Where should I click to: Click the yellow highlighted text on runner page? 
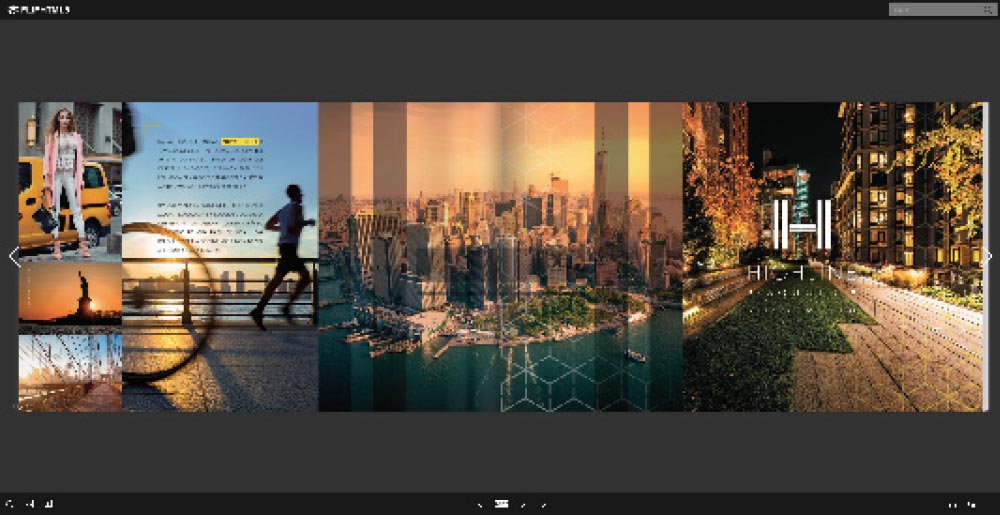[x=240, y=142]
